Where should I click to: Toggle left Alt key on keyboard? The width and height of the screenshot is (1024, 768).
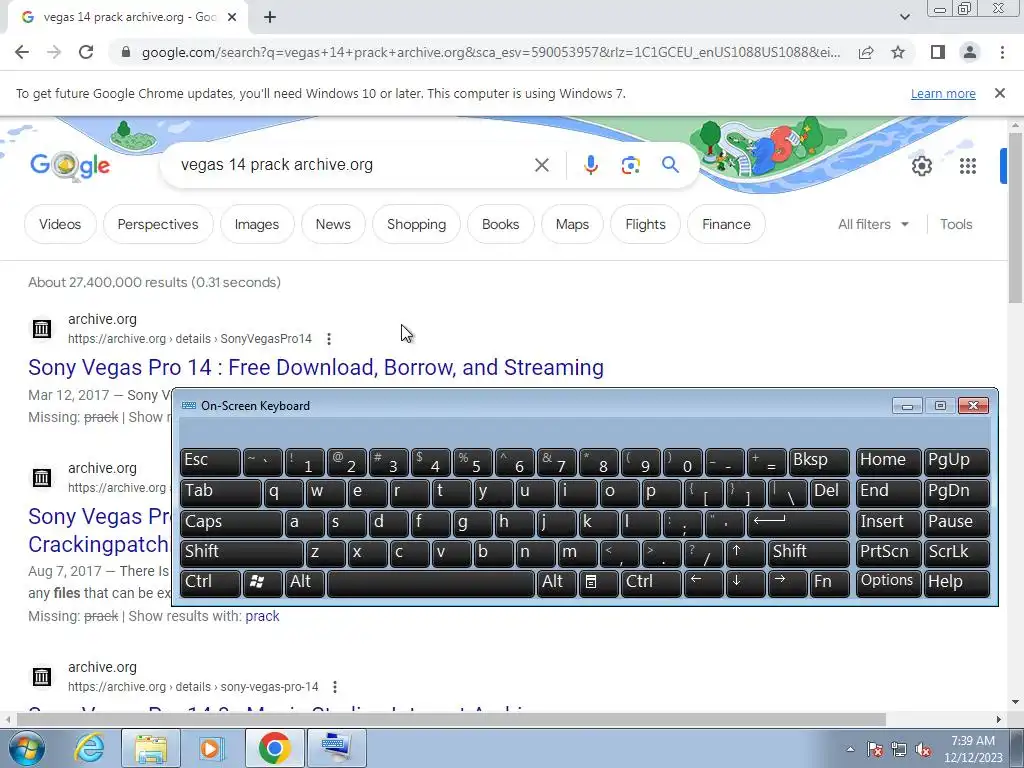point(304,583)
